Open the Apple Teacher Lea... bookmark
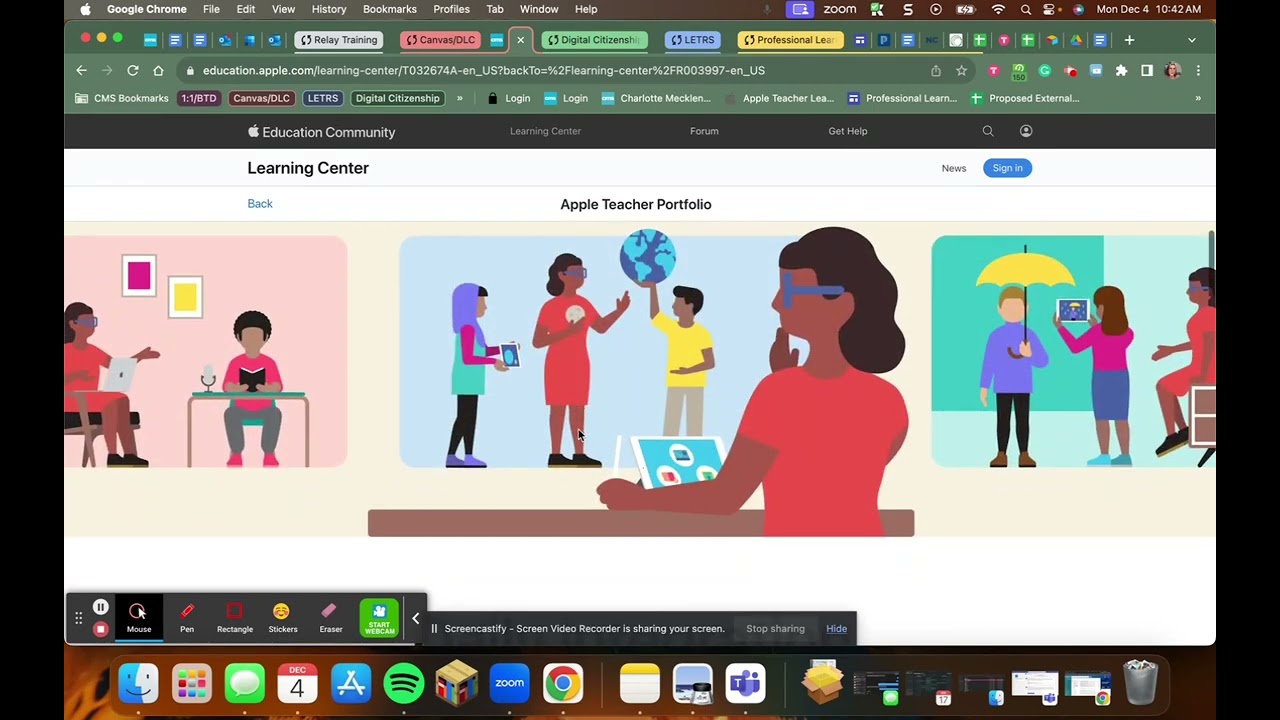1280x720 pixels. (x=778, y=98)
